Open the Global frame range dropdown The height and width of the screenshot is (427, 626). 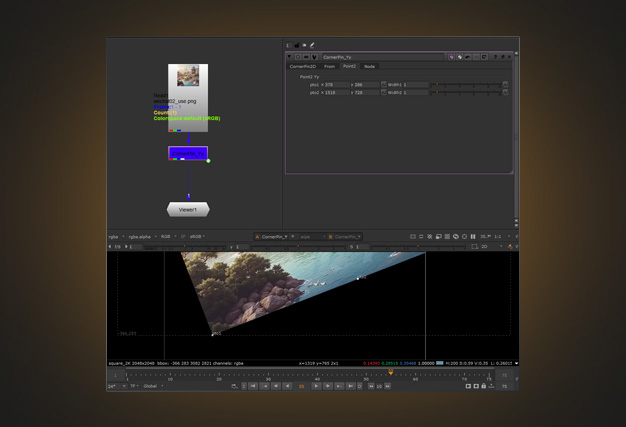point(152,386)
